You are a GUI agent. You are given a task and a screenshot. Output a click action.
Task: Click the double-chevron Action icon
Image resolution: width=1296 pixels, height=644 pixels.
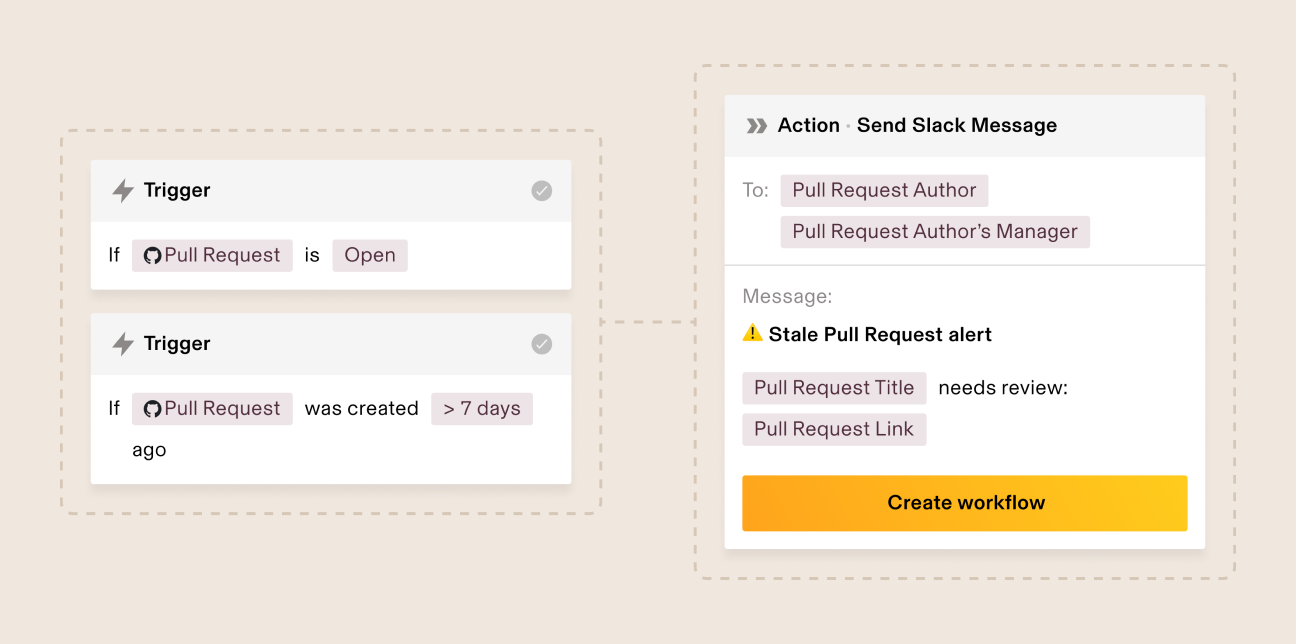(757, 126)
